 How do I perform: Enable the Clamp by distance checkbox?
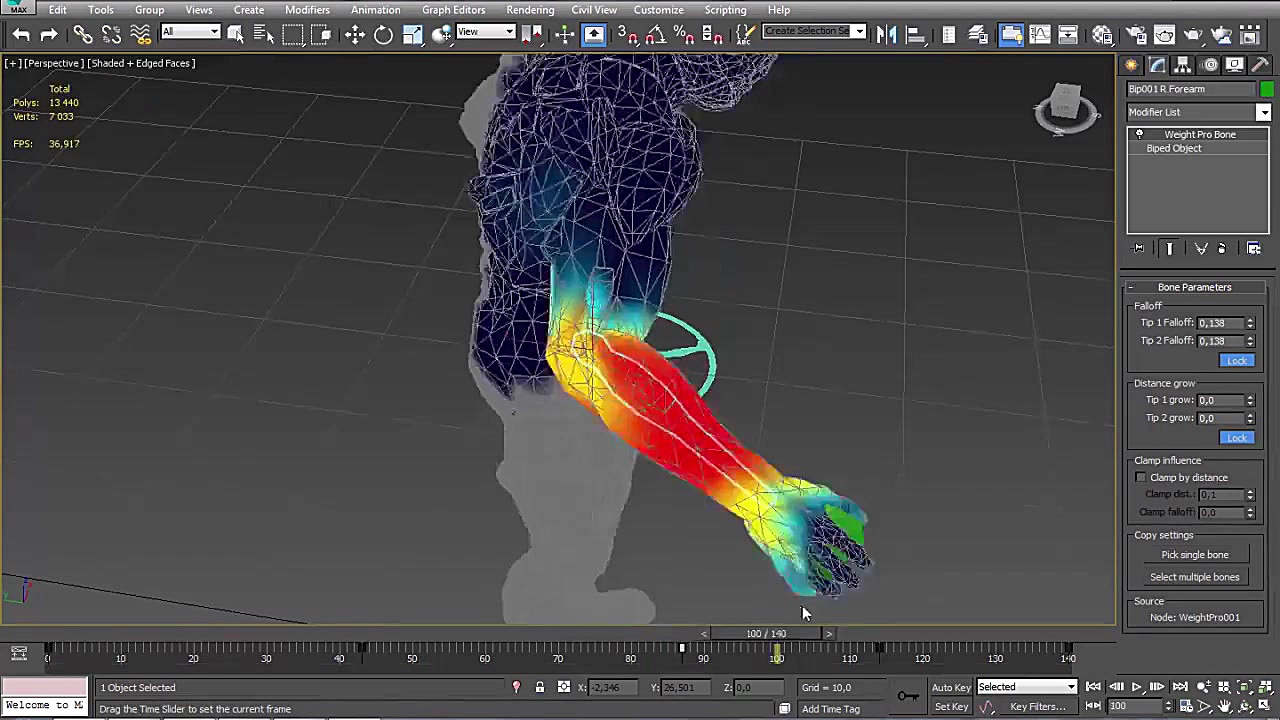(x=1141, y=478)
